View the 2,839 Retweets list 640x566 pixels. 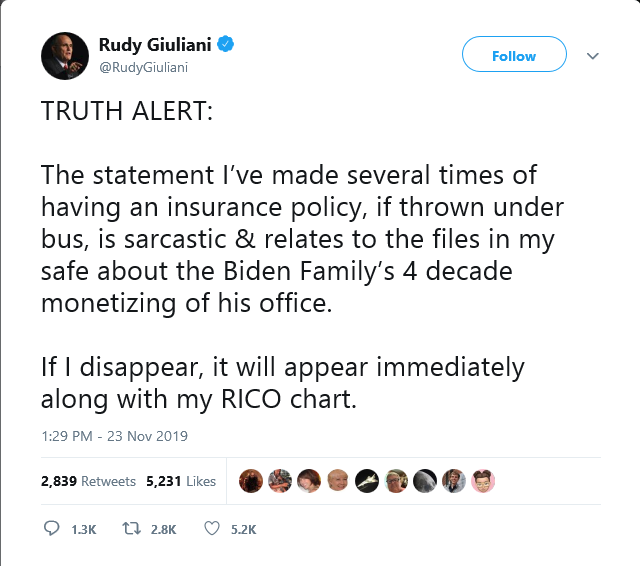(x=88, y=481)
